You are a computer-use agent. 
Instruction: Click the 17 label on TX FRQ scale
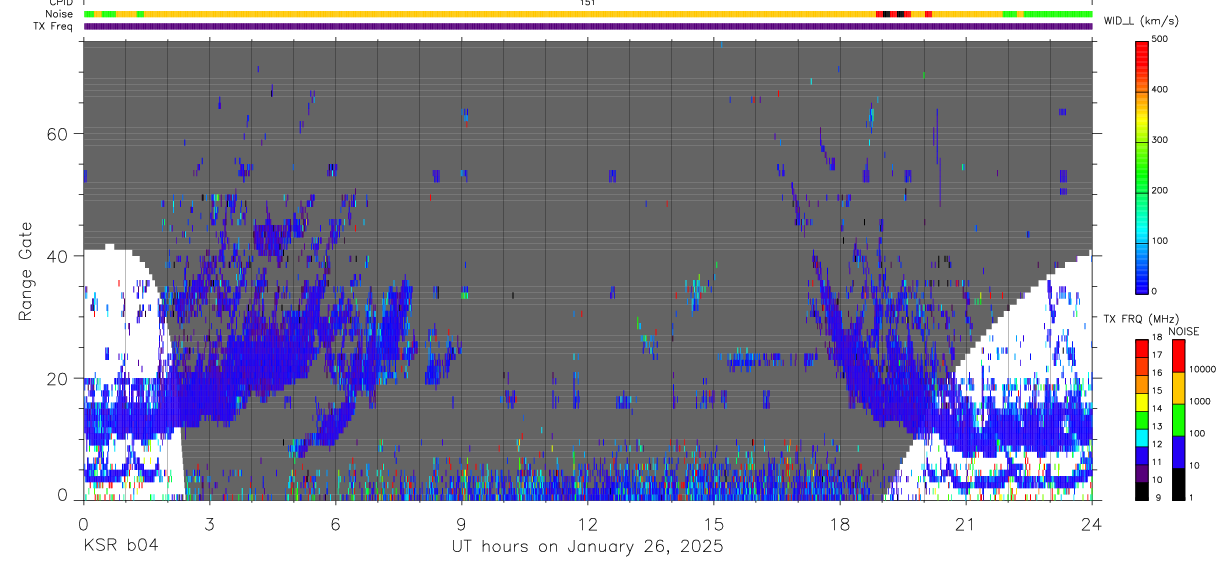pyautogui.click(x=1157, y=355)
